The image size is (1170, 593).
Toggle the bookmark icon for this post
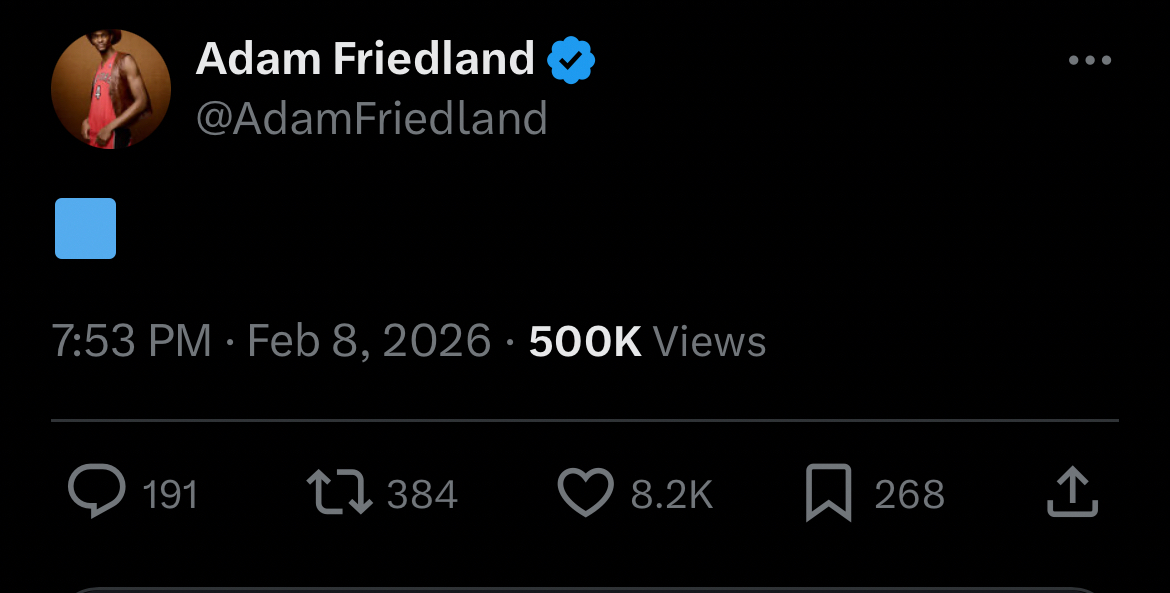point(828,494)
